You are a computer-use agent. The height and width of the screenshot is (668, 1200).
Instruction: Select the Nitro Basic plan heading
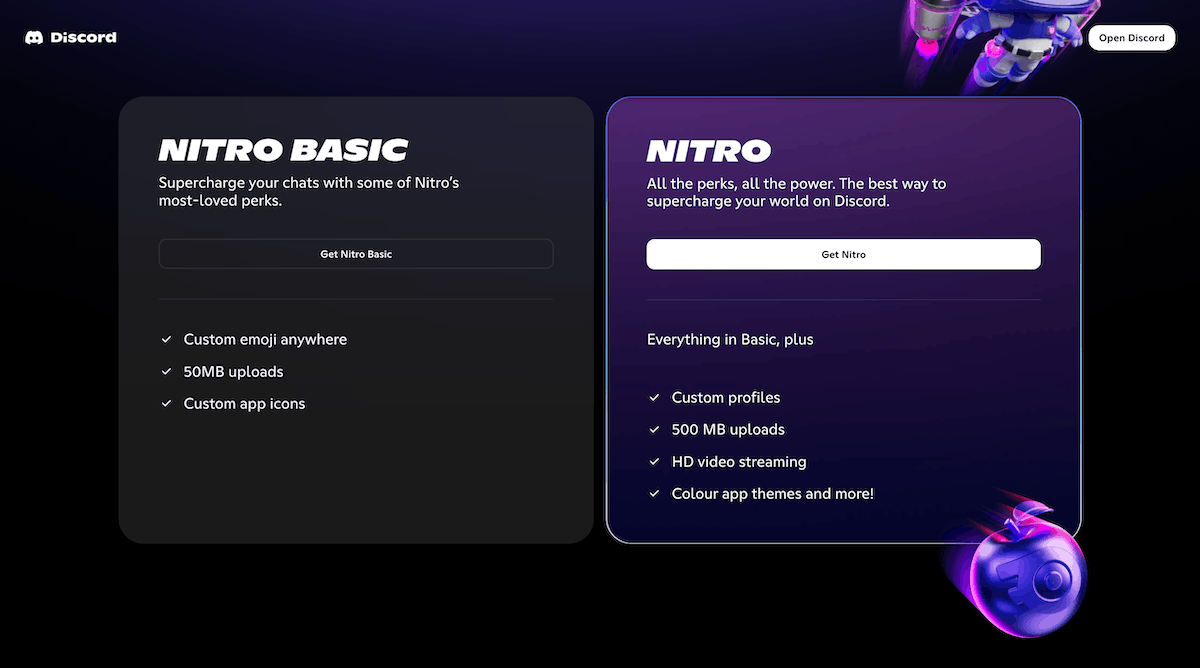tap(283, 148)
